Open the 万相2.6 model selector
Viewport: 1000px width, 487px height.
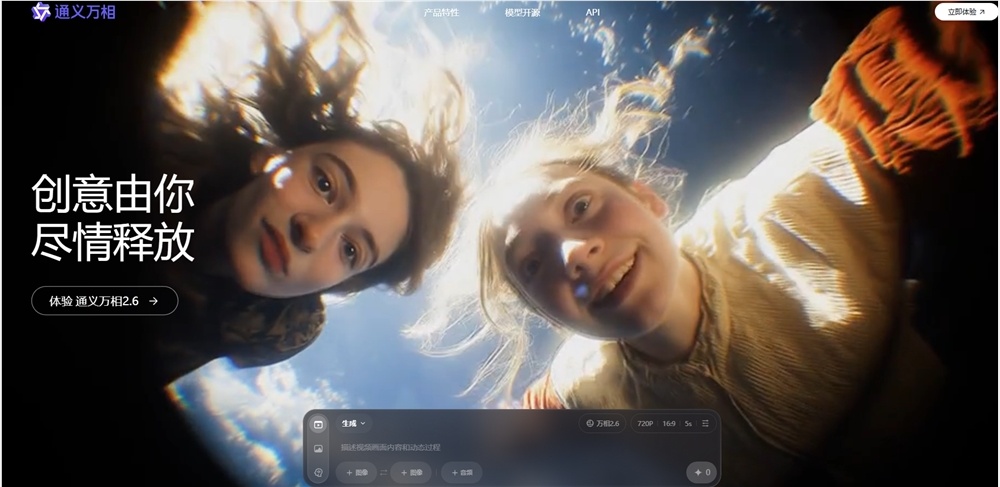603,424
